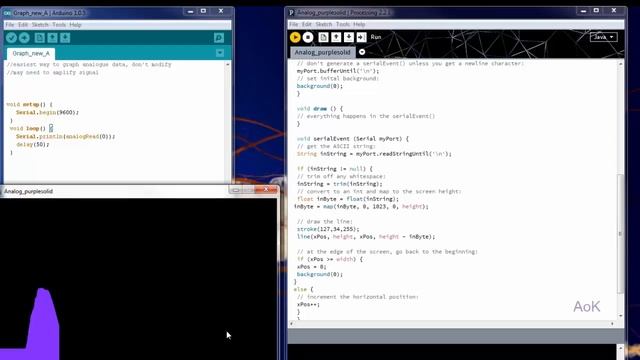Viewport: 640px width, 360px height.
Task: Click 'float inByte = float(inString);' line
Action: [347, 199]
